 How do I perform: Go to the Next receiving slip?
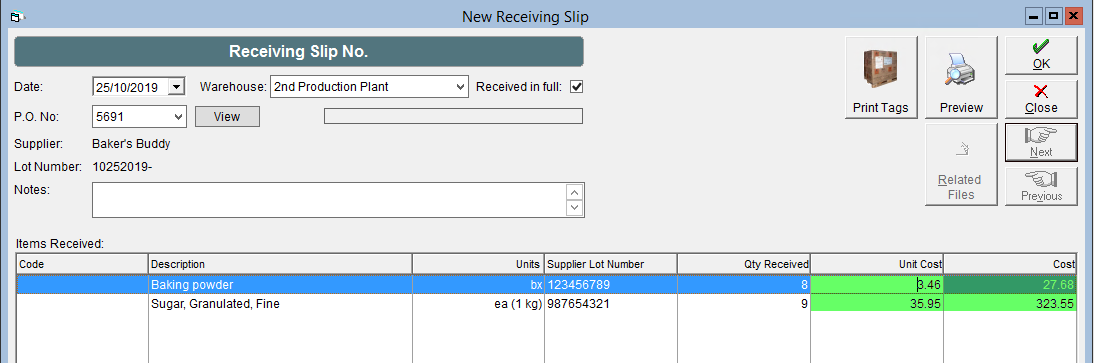pos(1041,142)
